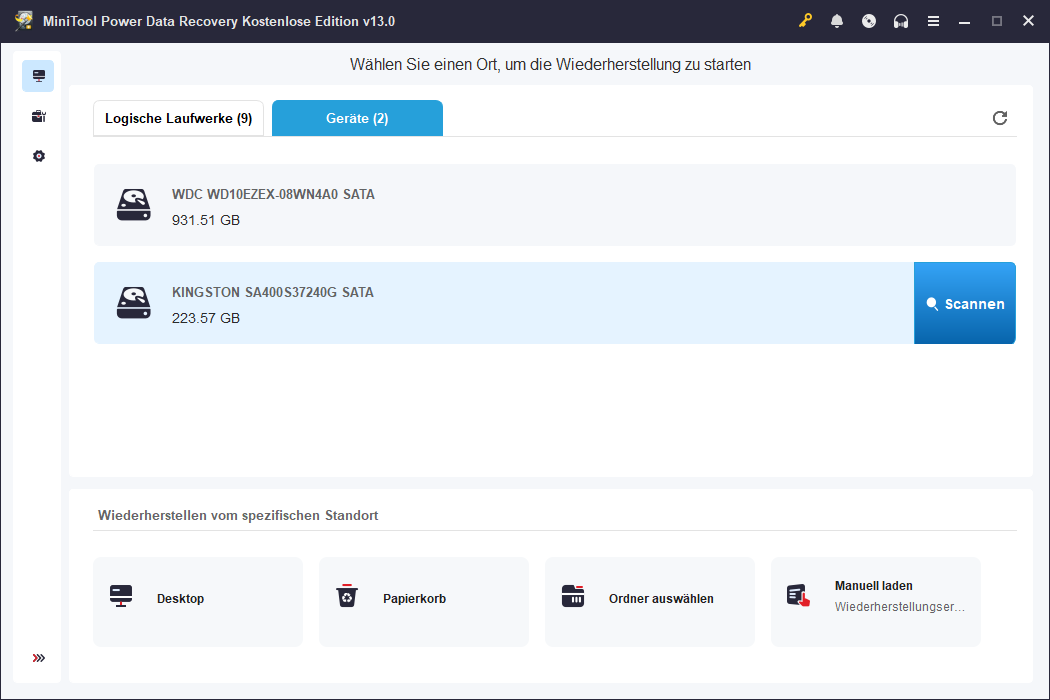Image resolution: width=1050 pixels, height=700 pixels.
Task: Click the Manuell laden icon
Action: 798,596
